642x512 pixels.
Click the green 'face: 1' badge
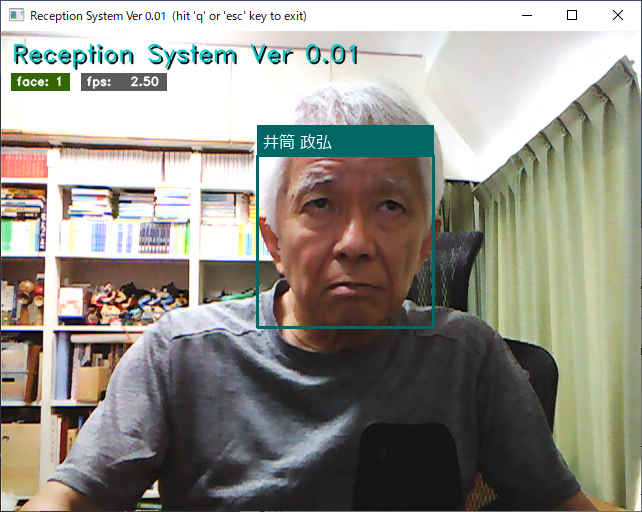click(x=40, y=82)
